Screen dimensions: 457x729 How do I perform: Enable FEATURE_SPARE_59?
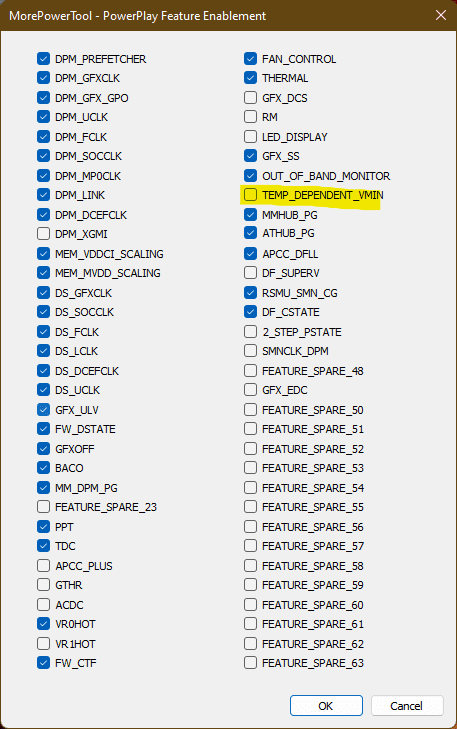[250, 585]
